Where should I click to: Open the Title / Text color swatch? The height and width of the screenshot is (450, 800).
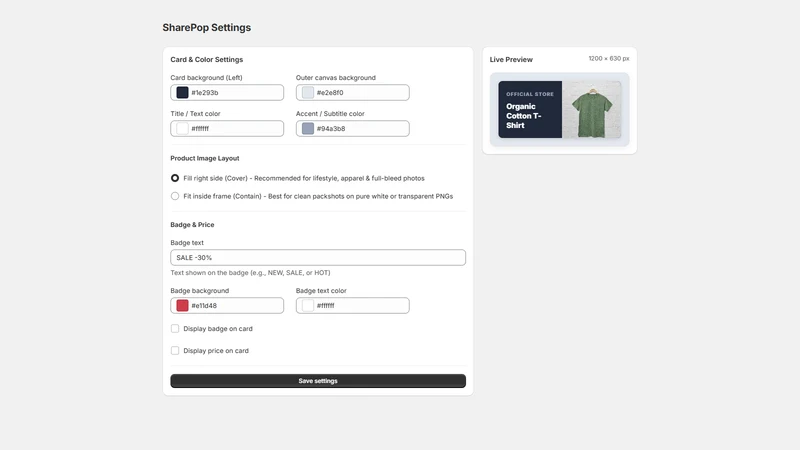[x=182, y=129]
